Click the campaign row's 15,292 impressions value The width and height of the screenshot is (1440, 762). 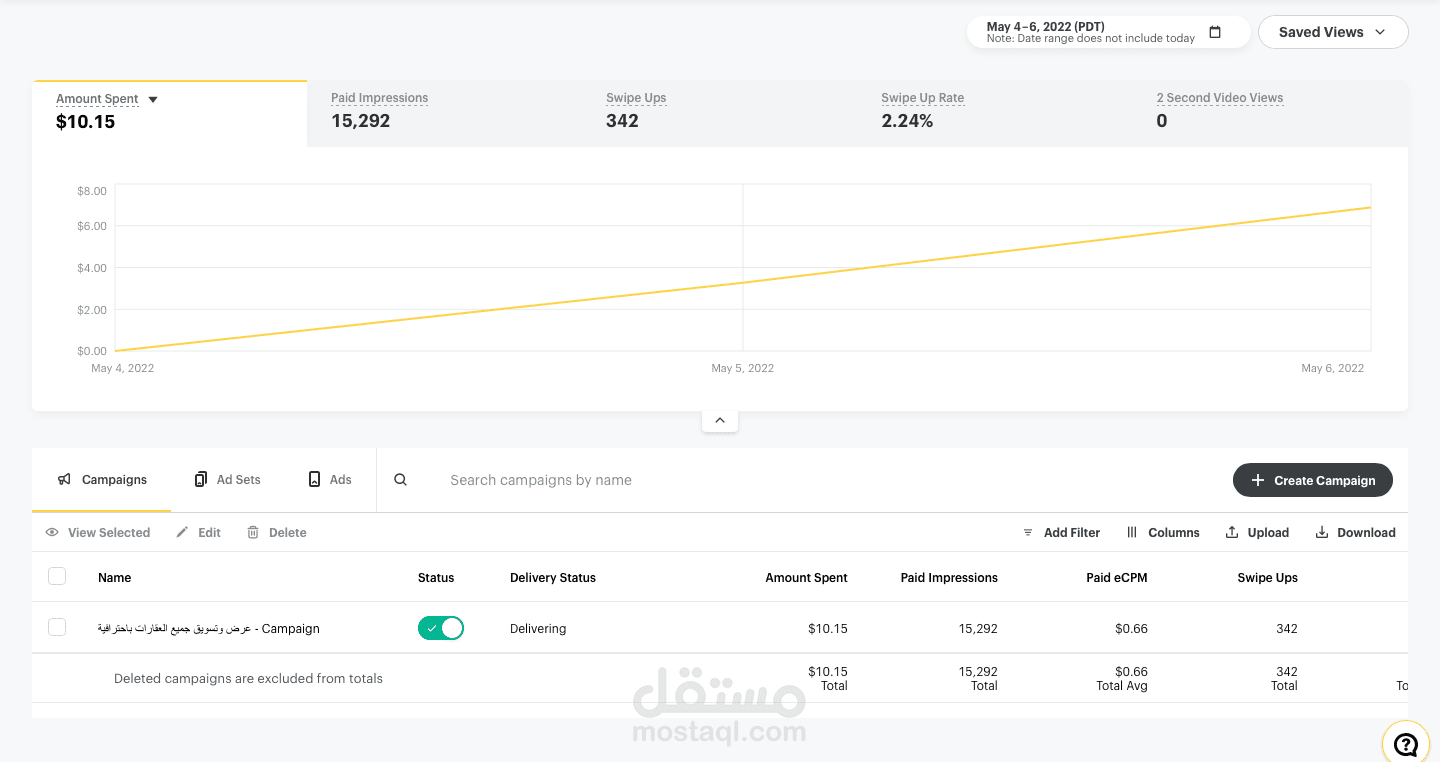[x=978, y=629]
